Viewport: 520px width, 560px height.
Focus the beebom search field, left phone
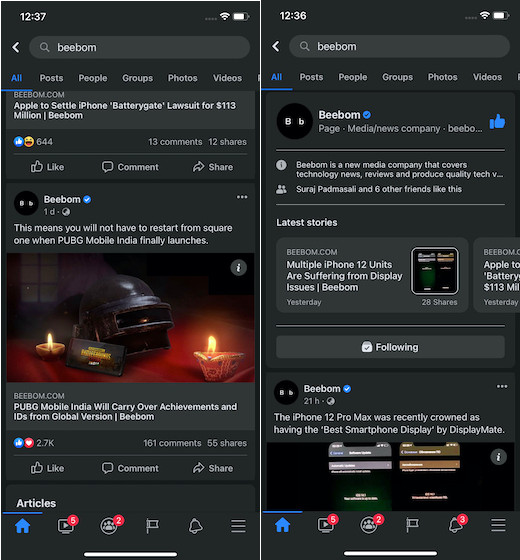[140, 47]
